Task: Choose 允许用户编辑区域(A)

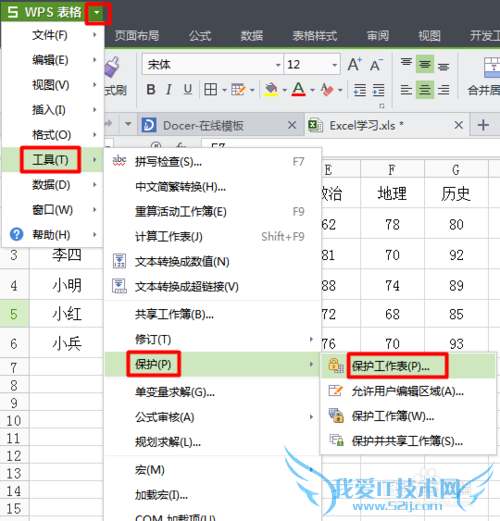Action: (409, 391)
